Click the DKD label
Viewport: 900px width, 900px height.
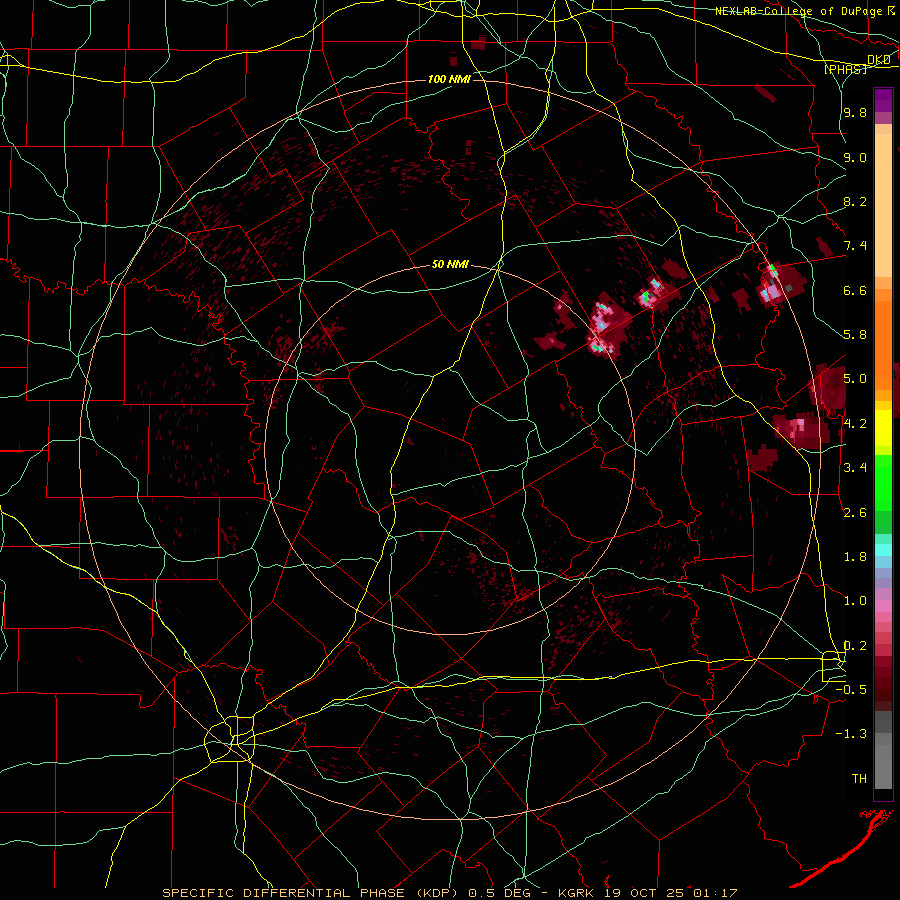[x=878, y=60]
